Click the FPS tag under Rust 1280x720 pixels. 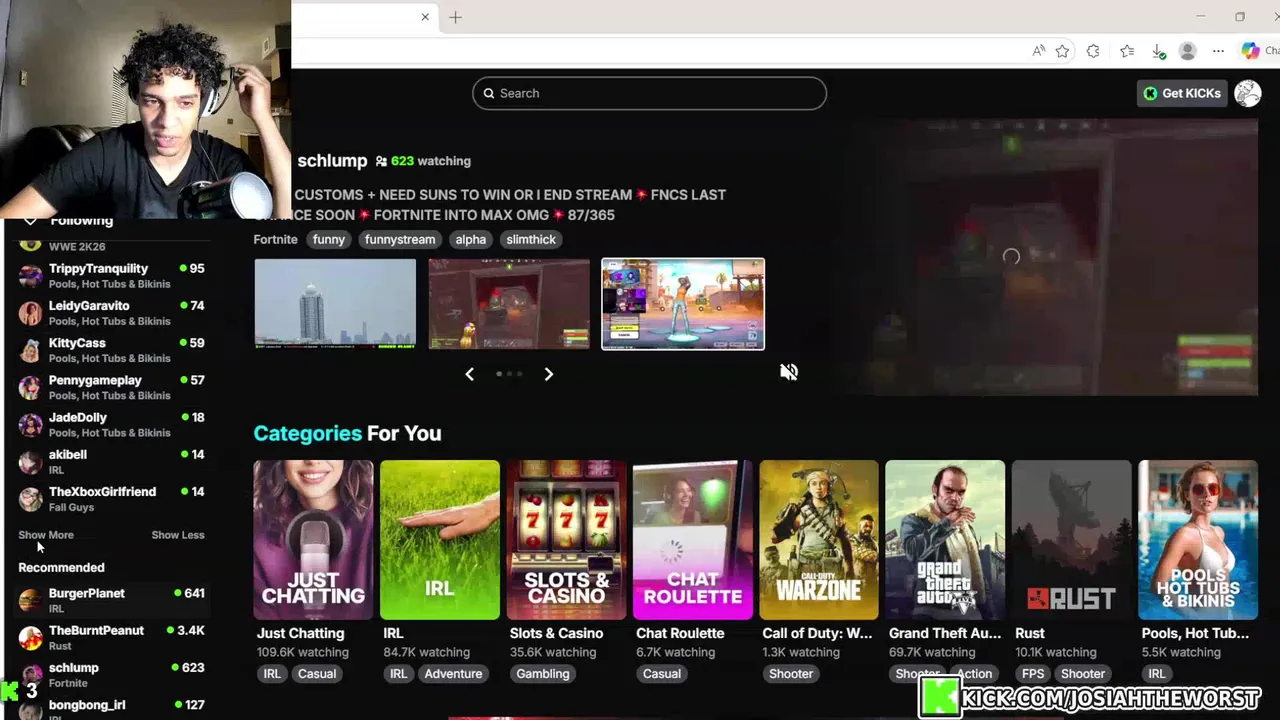pyautogui.click(x=1033, y=673)
